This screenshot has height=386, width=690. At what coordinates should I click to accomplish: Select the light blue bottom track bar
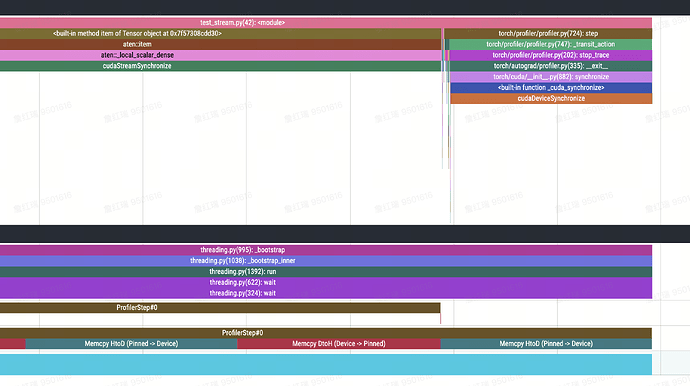tap(326, 364)
